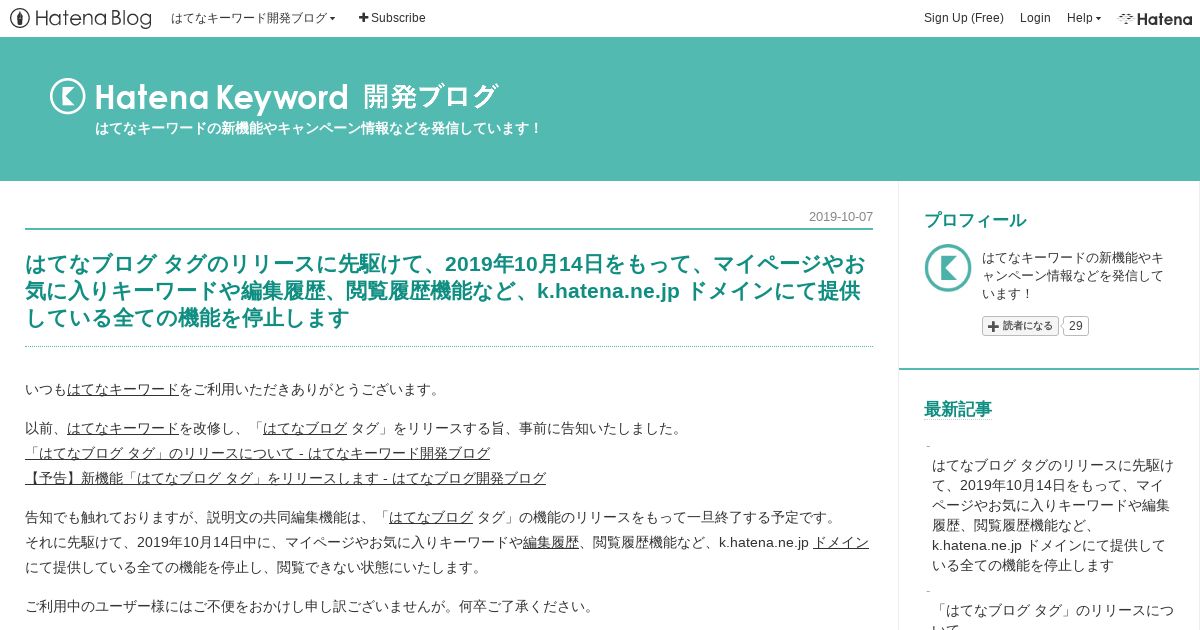
Task: Click the 29 readers count badge
Action: 1076,326
